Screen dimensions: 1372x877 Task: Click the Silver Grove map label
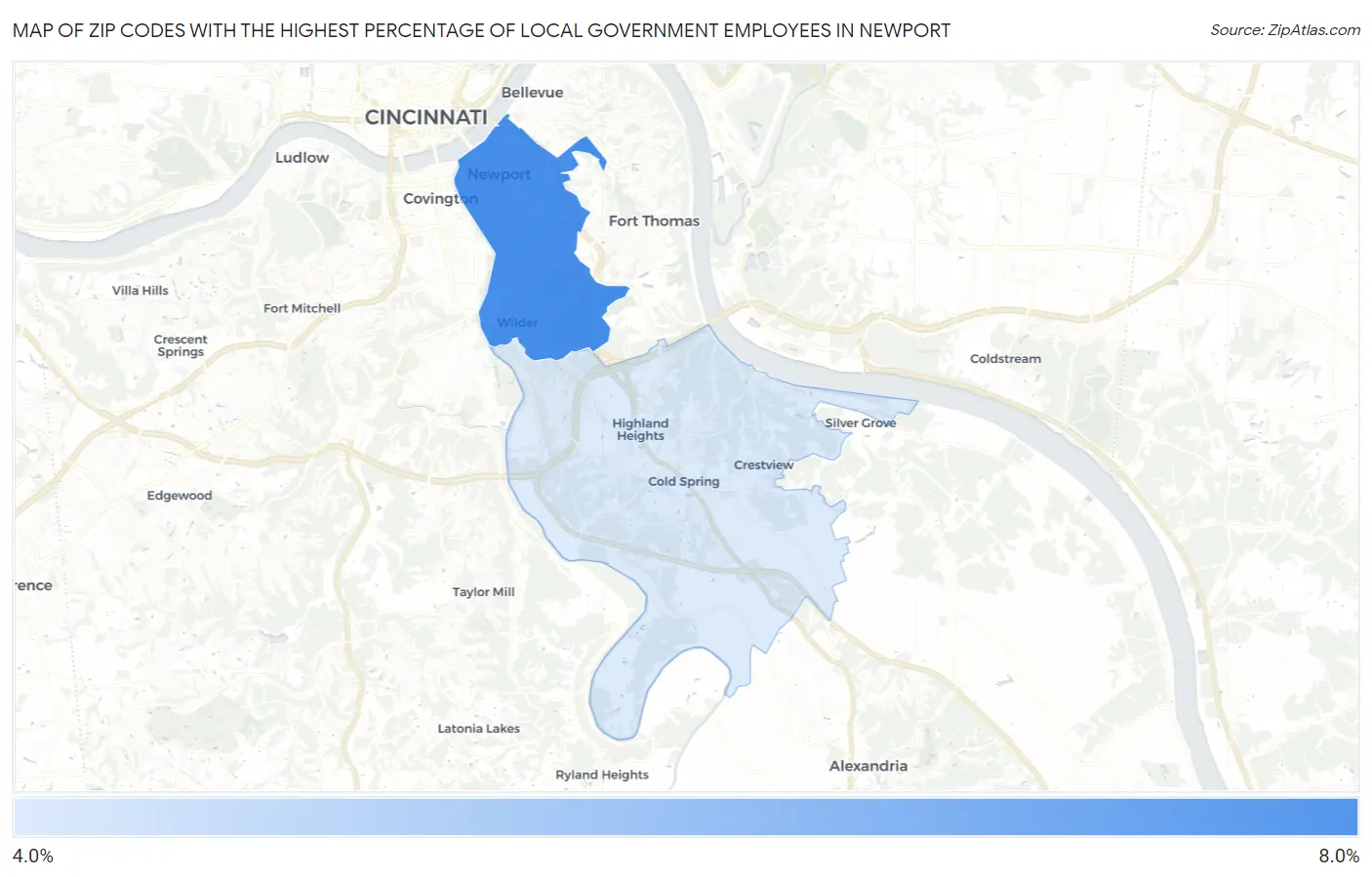tap(860, 423)
